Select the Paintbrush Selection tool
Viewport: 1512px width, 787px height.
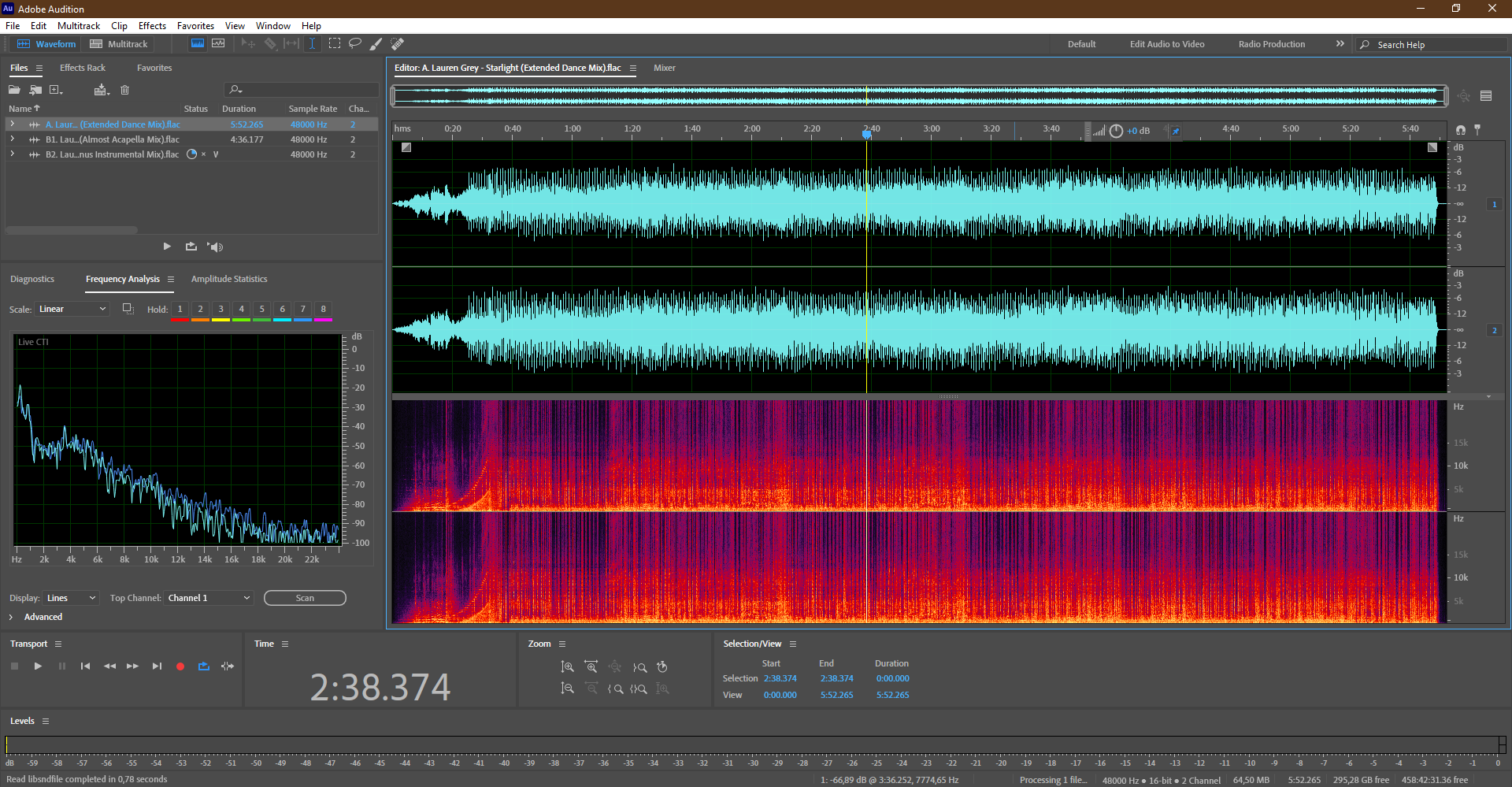(x=376, y=44)
